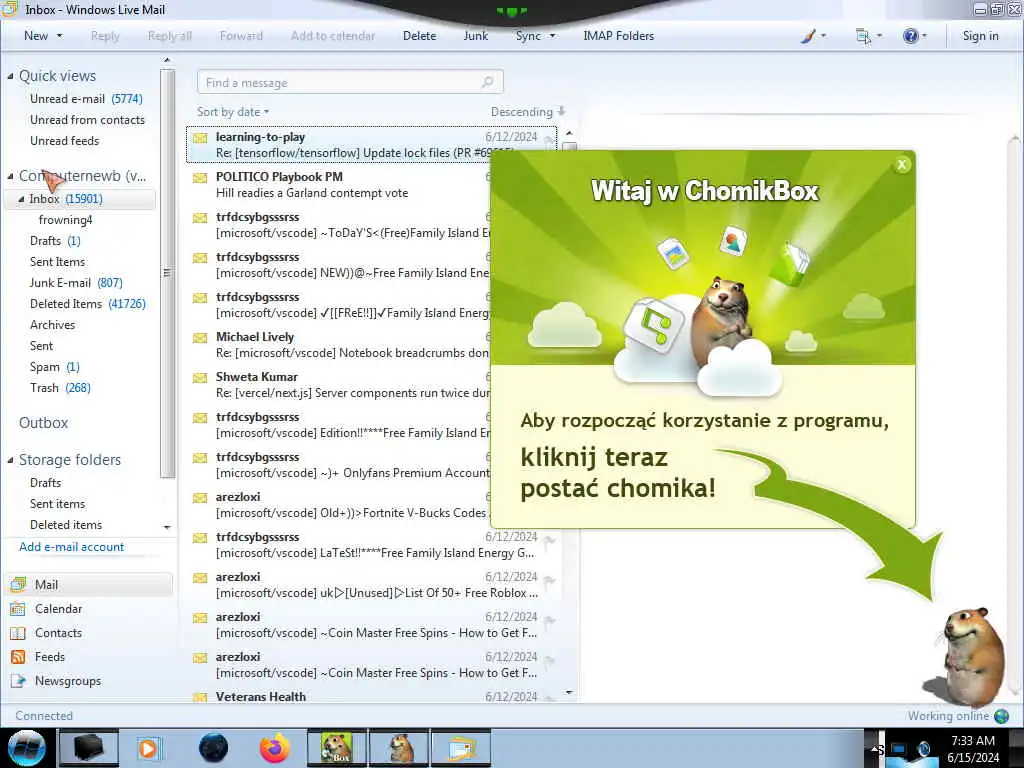Open IMAP Folders from the toolbar
1024x768 pixels.
pos(618,36)
